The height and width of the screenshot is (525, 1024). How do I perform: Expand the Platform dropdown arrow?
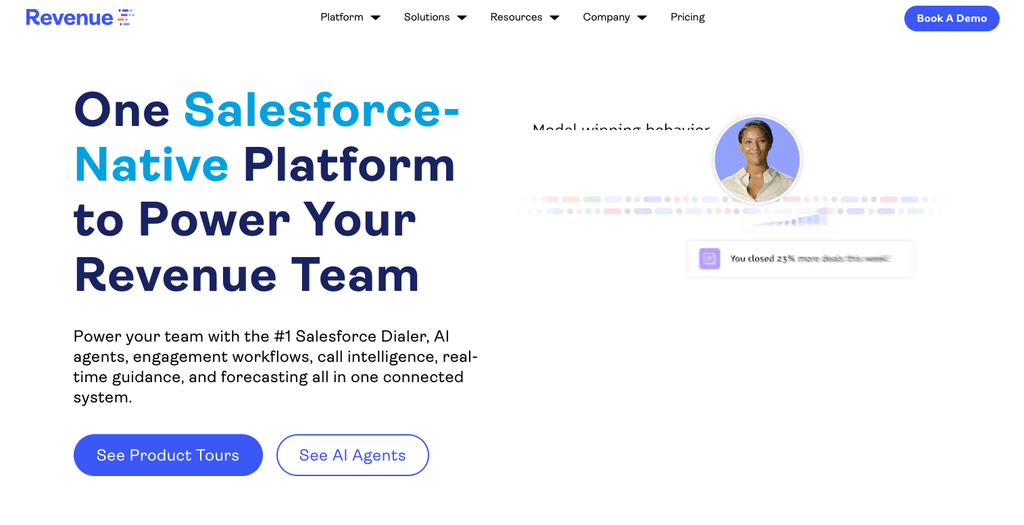(x=375, y=18)
